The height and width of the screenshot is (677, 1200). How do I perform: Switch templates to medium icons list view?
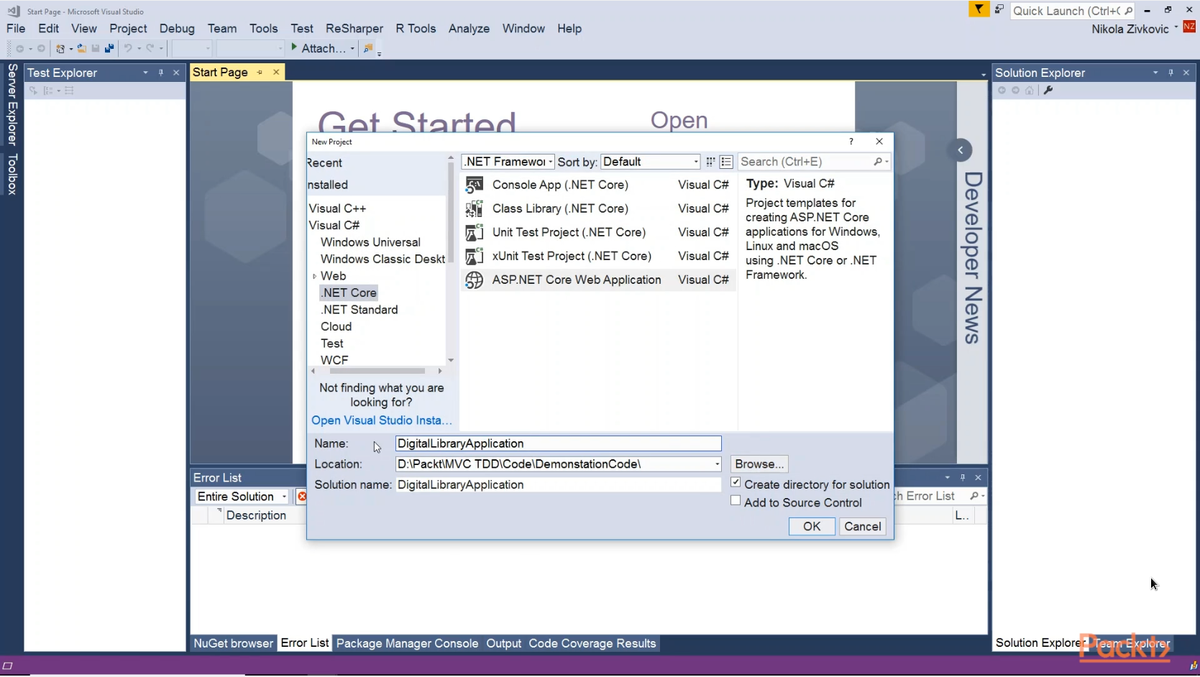coord(727,162)
